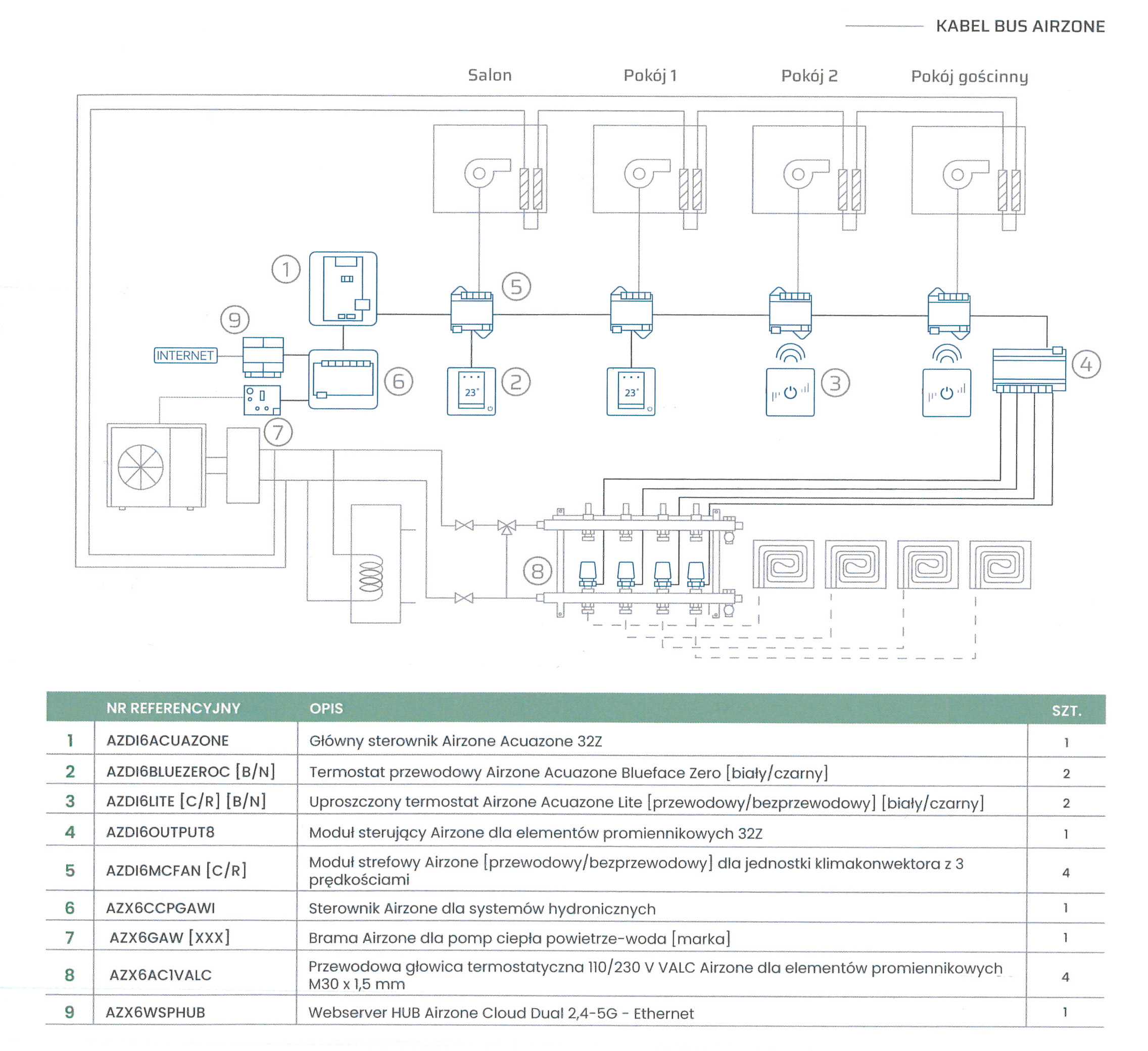Click the Pokój gościnny room label
Screen dimensions: 1148x1051
970,77
